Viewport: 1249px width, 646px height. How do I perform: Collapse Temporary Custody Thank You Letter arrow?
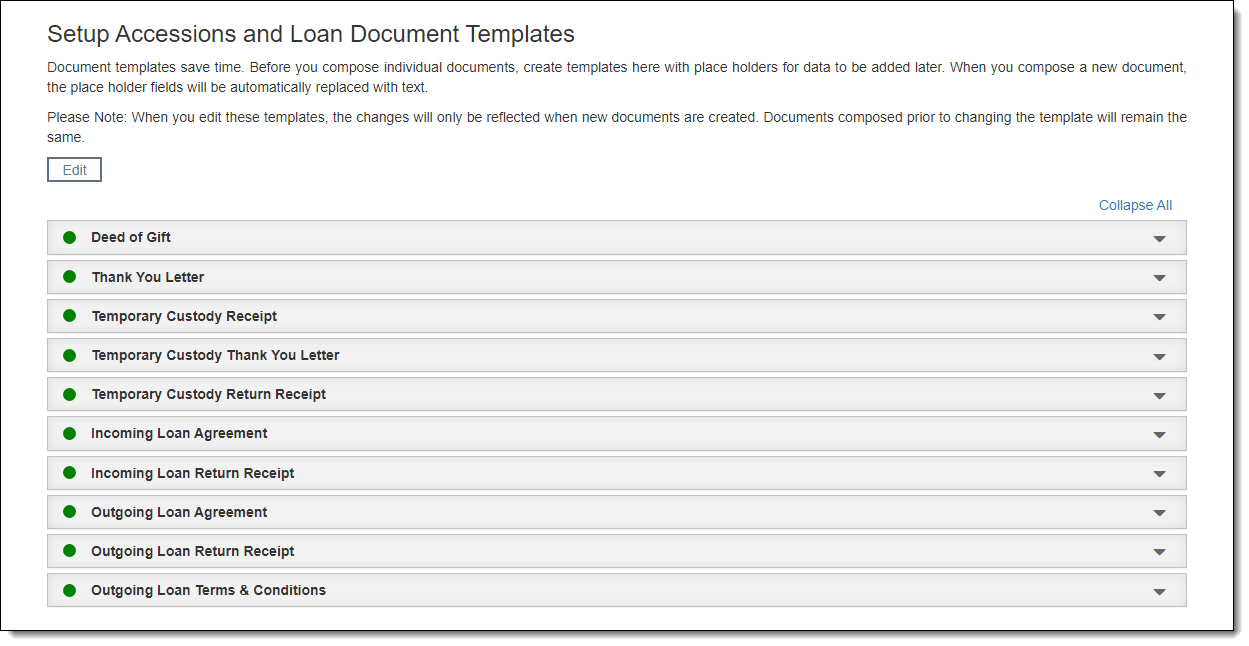(1159, 356)
